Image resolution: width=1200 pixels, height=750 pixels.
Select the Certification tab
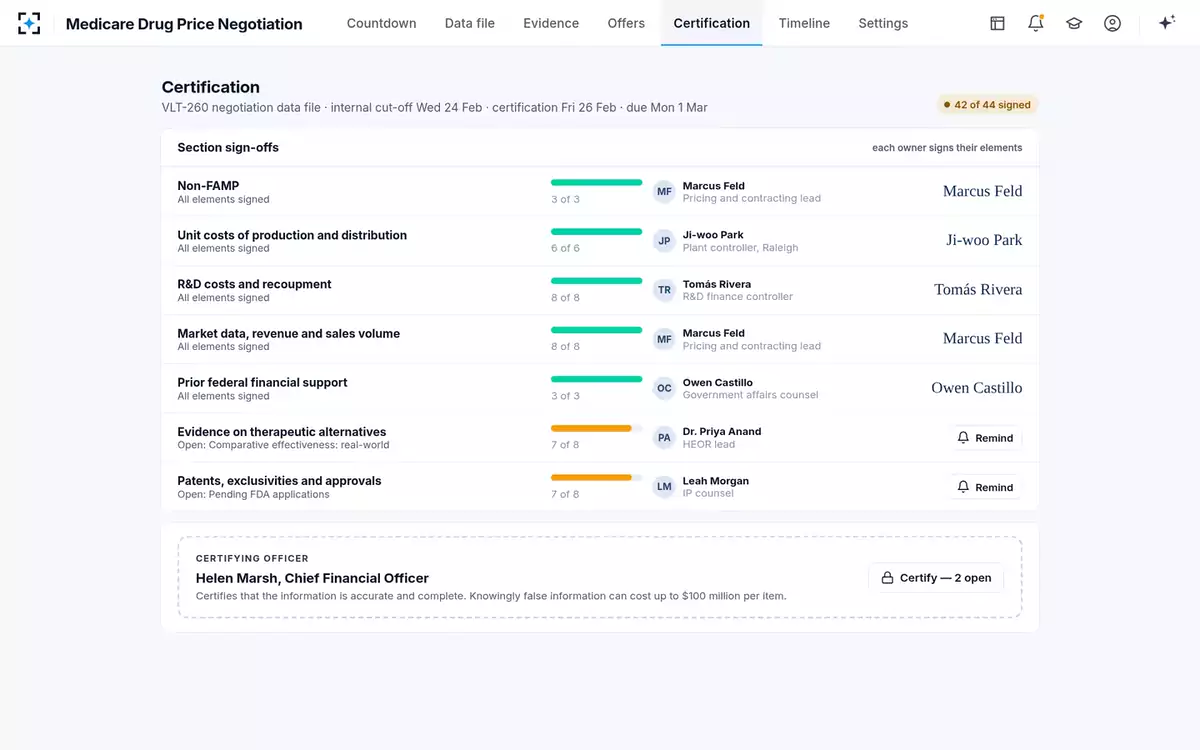[712, 23]
